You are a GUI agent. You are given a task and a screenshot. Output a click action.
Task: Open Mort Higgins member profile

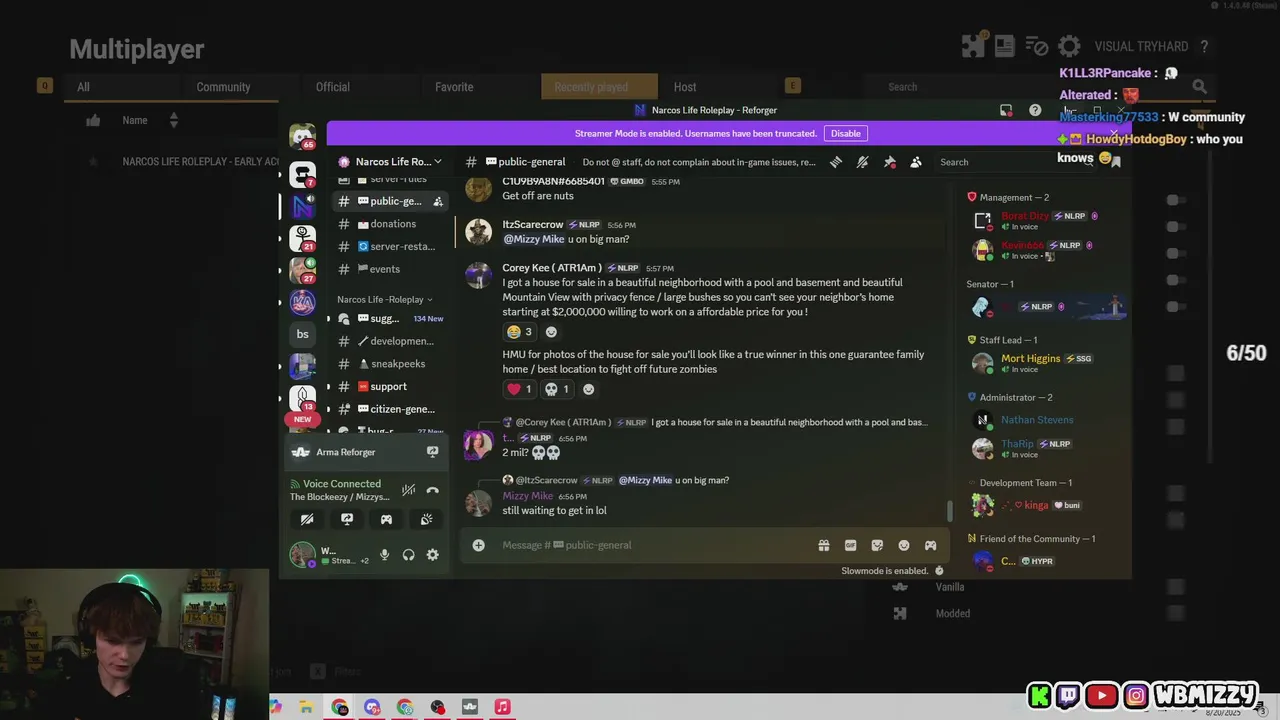1045,363
